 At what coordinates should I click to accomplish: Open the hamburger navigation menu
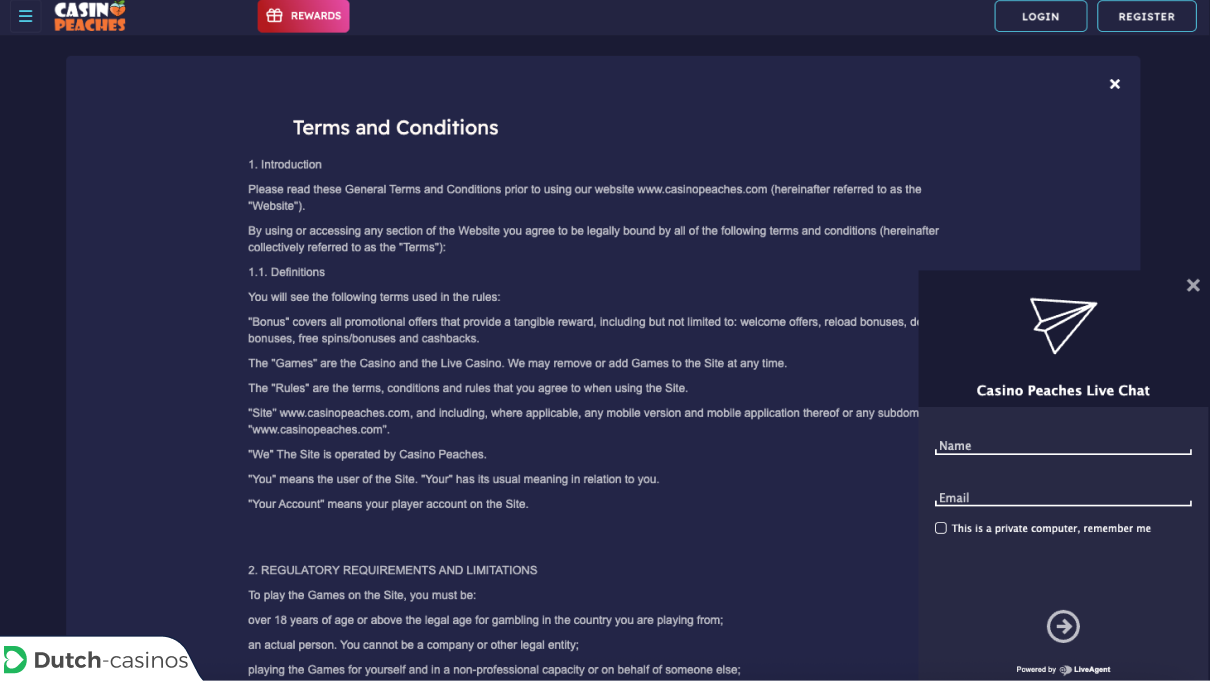click(x=26, y=16)
